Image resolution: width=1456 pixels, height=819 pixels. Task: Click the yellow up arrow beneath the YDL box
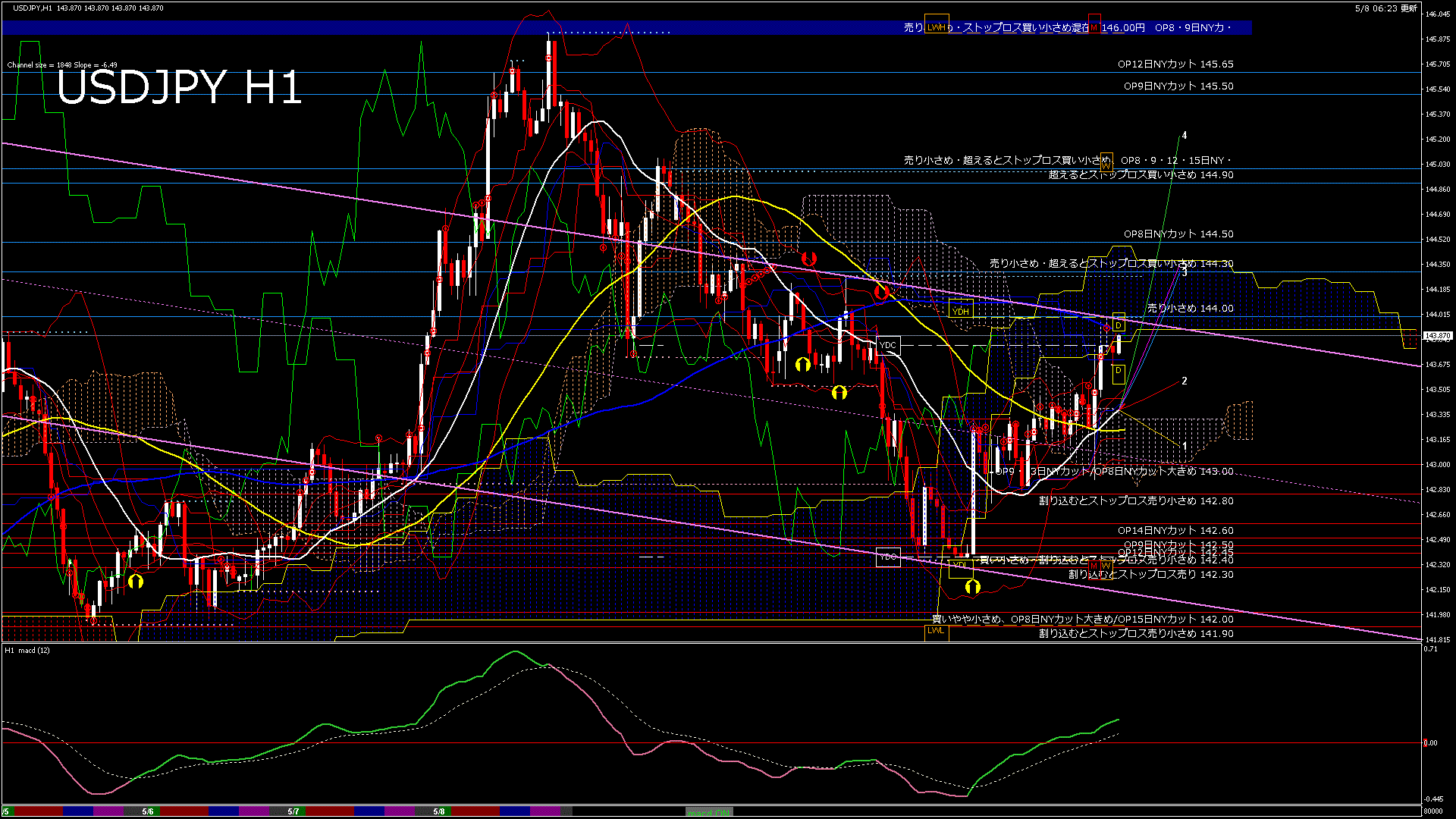click(972, 587)
